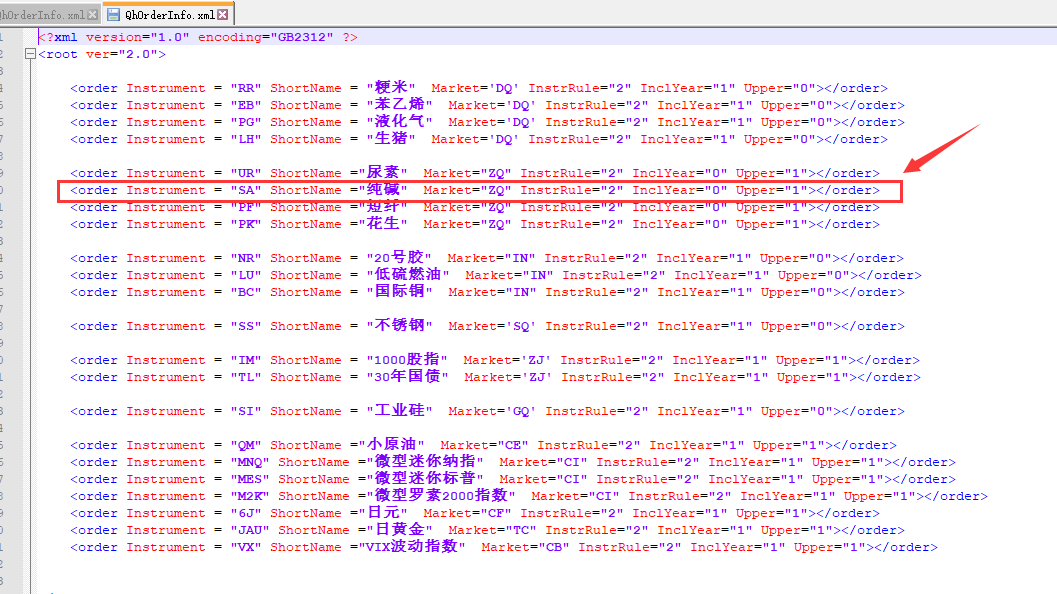Click Instrument "QM" value
The image size is (1057, 594).
245,445
